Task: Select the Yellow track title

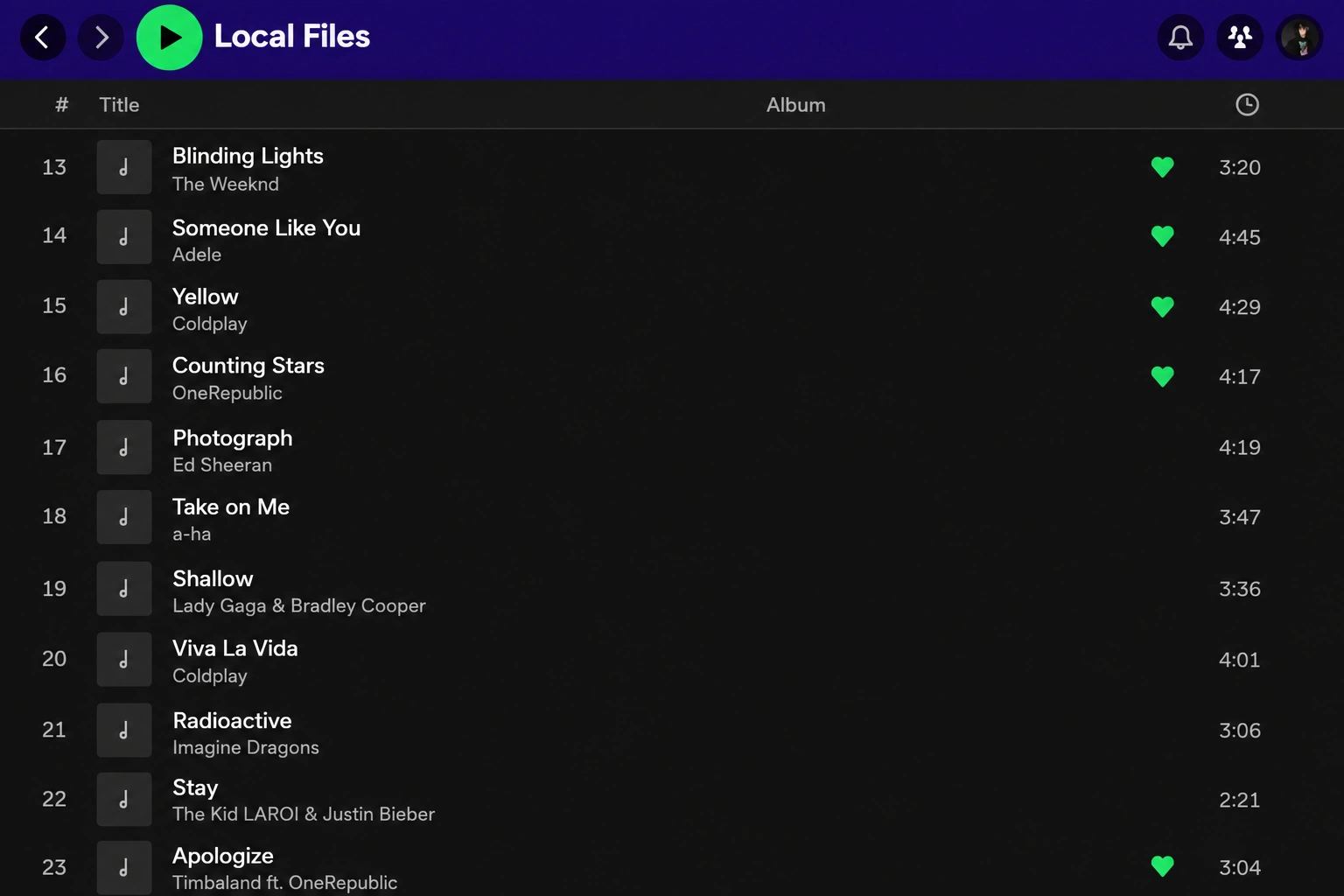Action: coord(205,297)
